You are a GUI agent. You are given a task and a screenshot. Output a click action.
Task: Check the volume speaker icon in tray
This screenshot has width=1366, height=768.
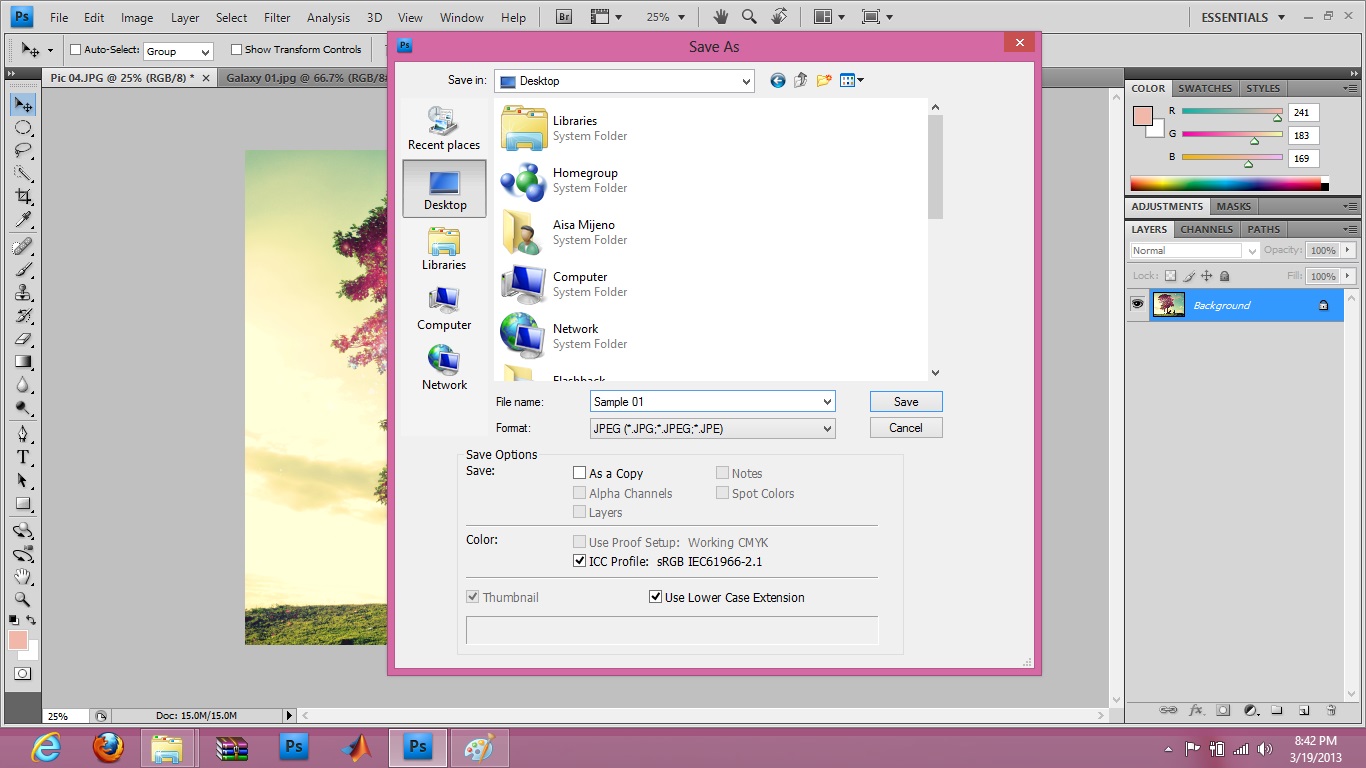pos(1266,748)
